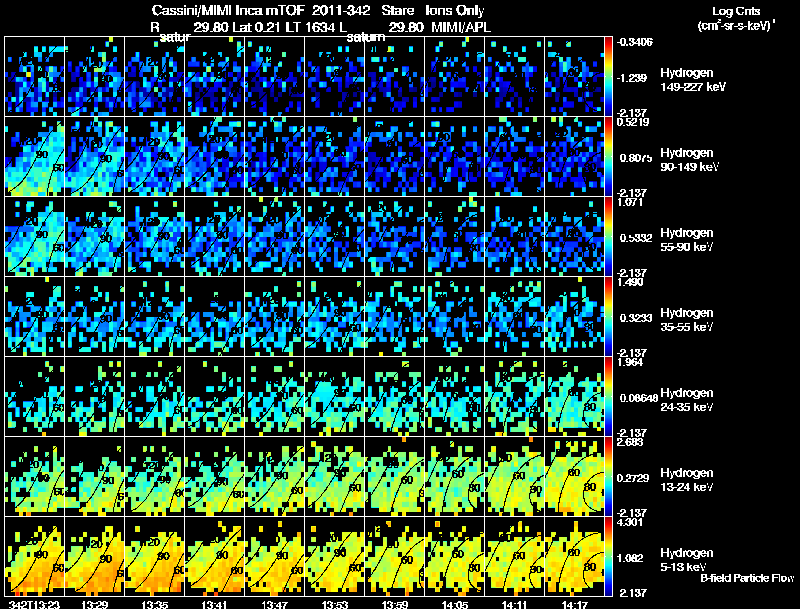This screenshot has width=800, height=609.
Task: Click the 'Hydrogen 24-35 keV' row label
Action: point(687,400)
